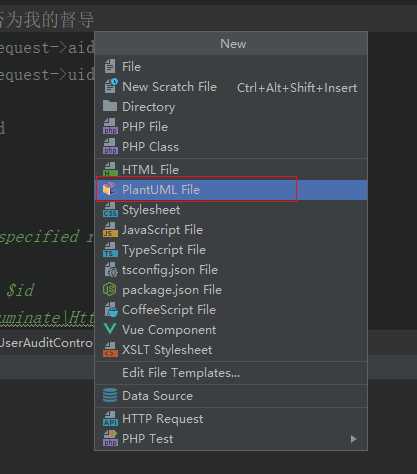
Task: Click the Directory folder icon
Action: coord(110,106)
